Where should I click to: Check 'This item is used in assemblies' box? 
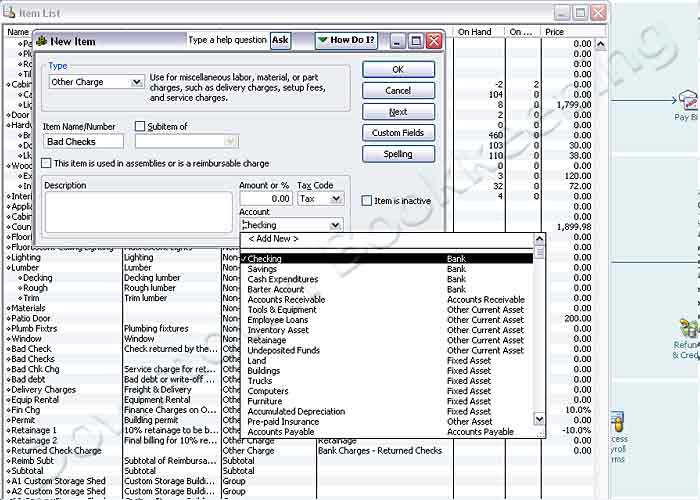(x=46, y=163)
